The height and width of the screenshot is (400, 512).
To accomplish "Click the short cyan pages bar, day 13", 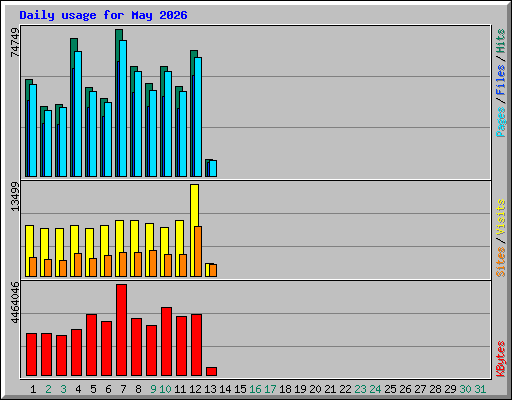I will point(213,168).
